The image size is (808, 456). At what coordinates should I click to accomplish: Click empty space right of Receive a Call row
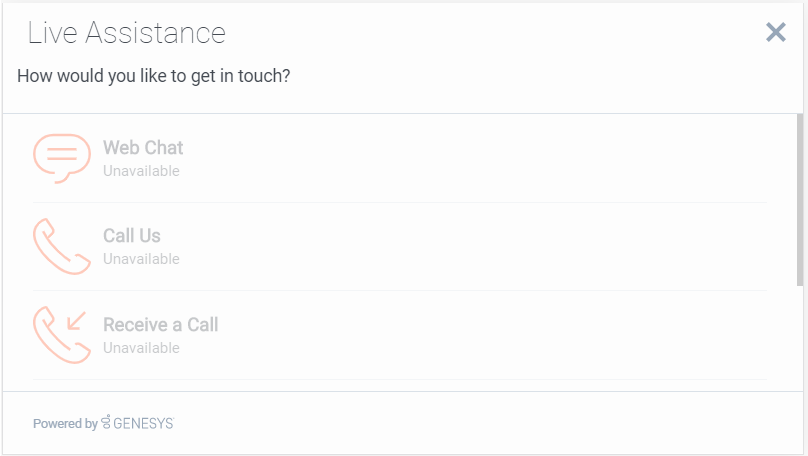tap(500, 335)
